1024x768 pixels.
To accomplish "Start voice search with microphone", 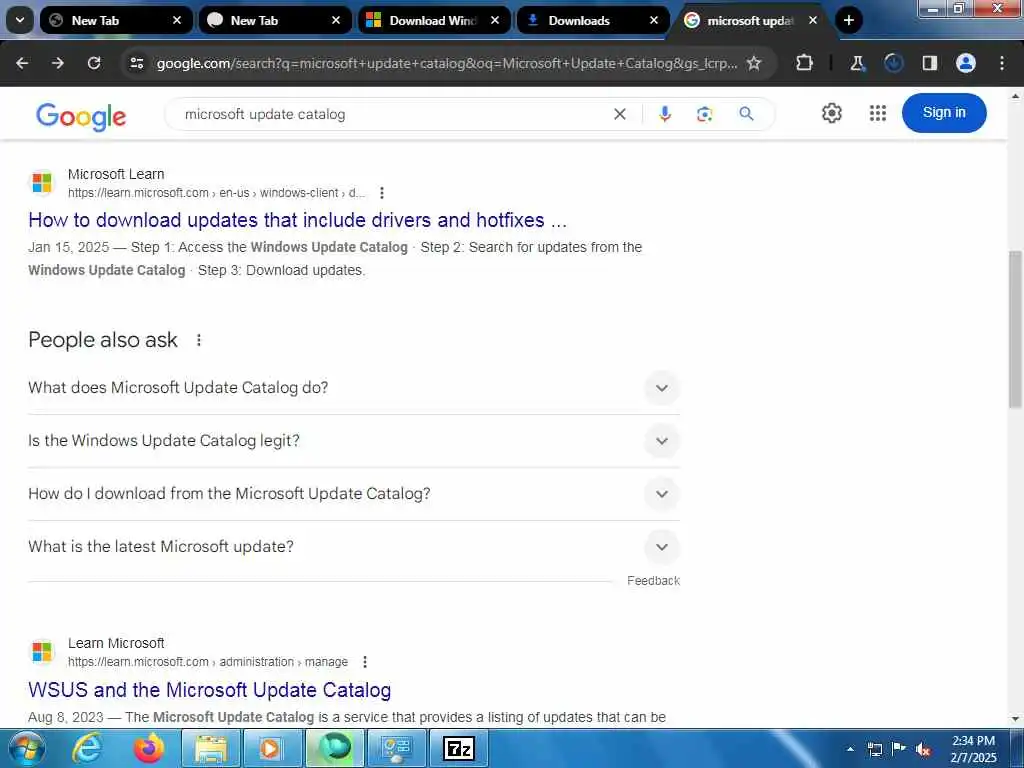I will tap(664, 114).
